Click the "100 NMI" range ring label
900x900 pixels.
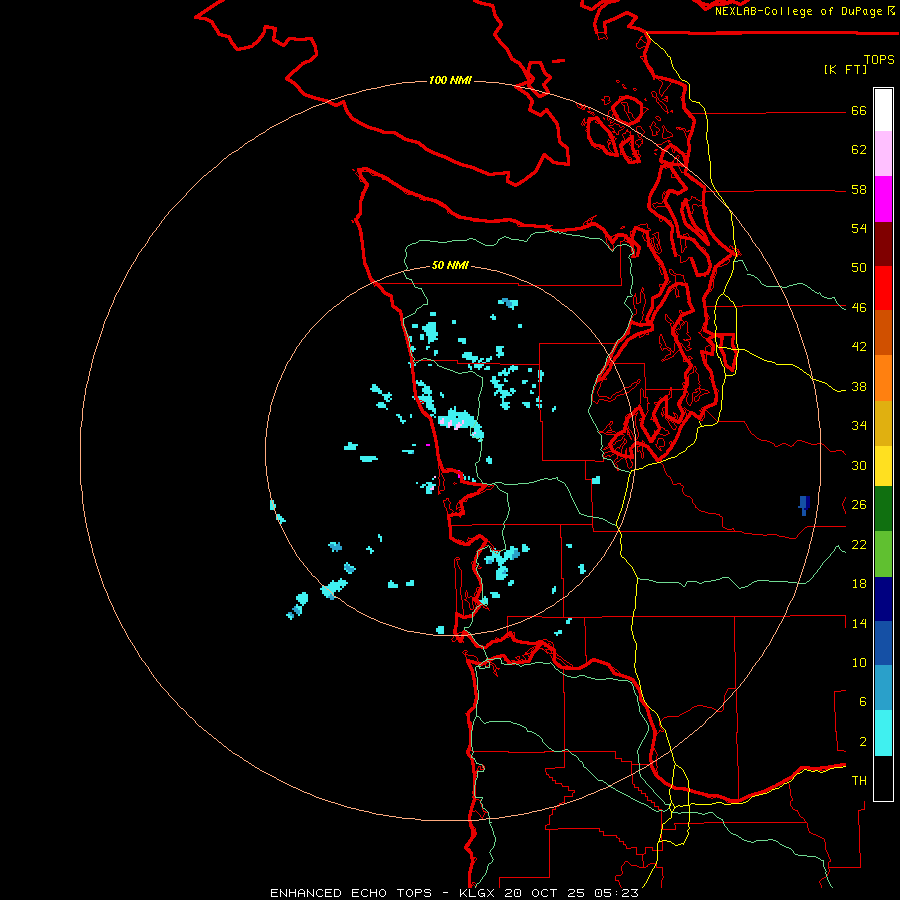pos(450,80)
